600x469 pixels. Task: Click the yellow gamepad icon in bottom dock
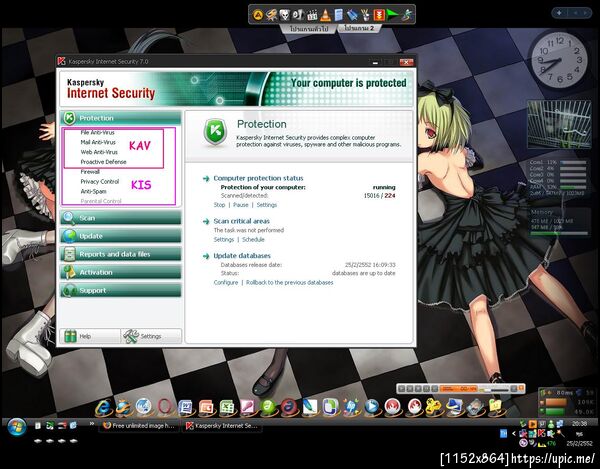[434, 407]
